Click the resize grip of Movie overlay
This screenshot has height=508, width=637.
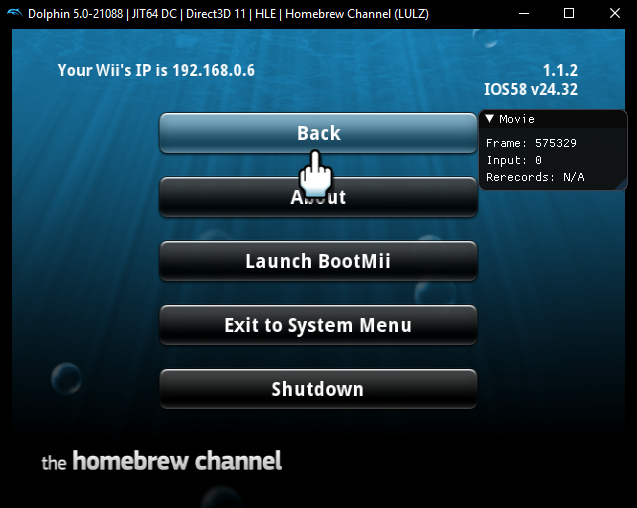coord(621,185)
